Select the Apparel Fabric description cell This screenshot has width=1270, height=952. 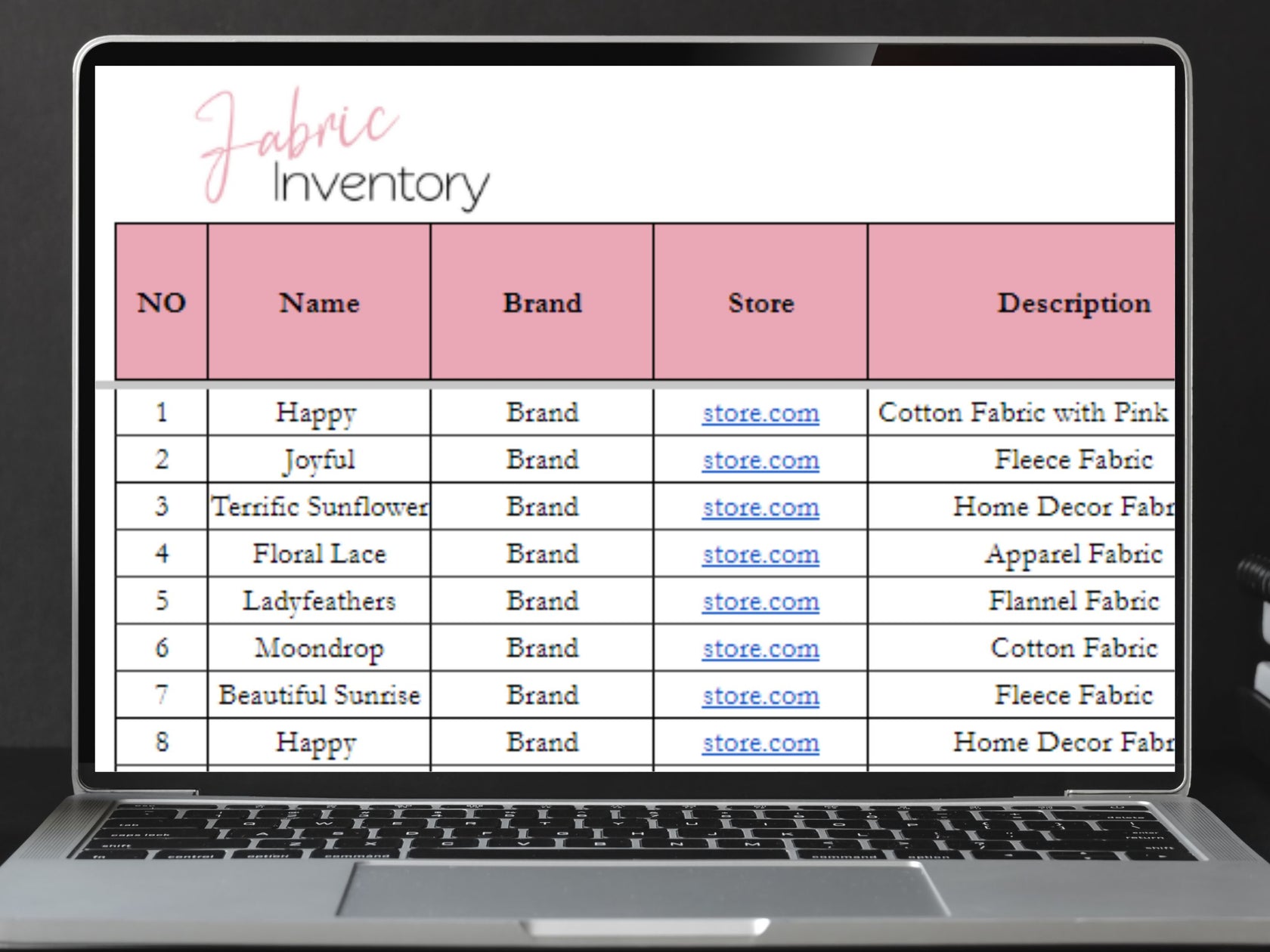click(x=1073, y=554)
